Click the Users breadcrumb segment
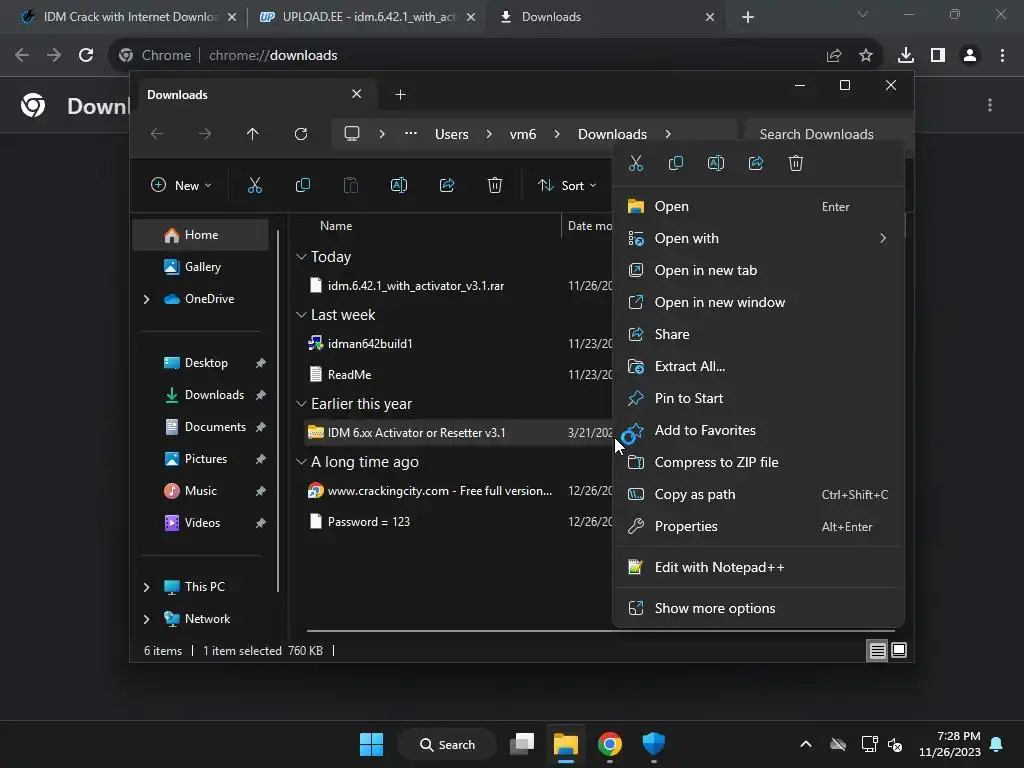 [x=452, y=134]
